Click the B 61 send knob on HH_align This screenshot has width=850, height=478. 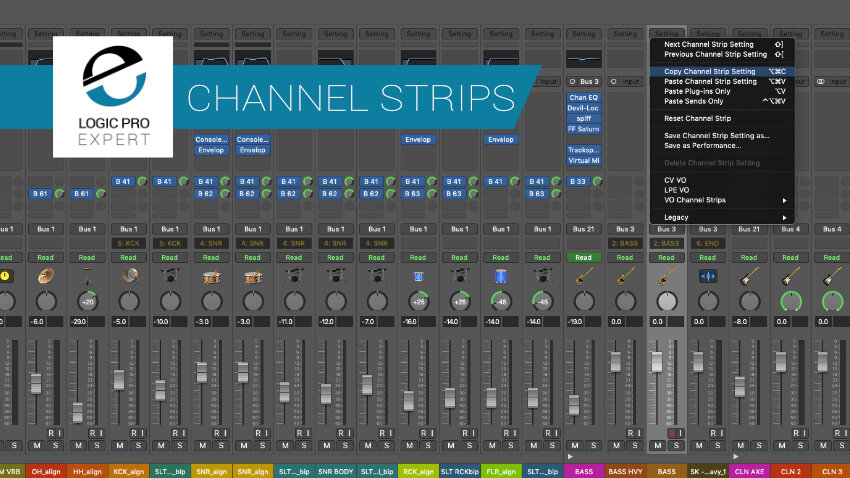click(101, 193)
